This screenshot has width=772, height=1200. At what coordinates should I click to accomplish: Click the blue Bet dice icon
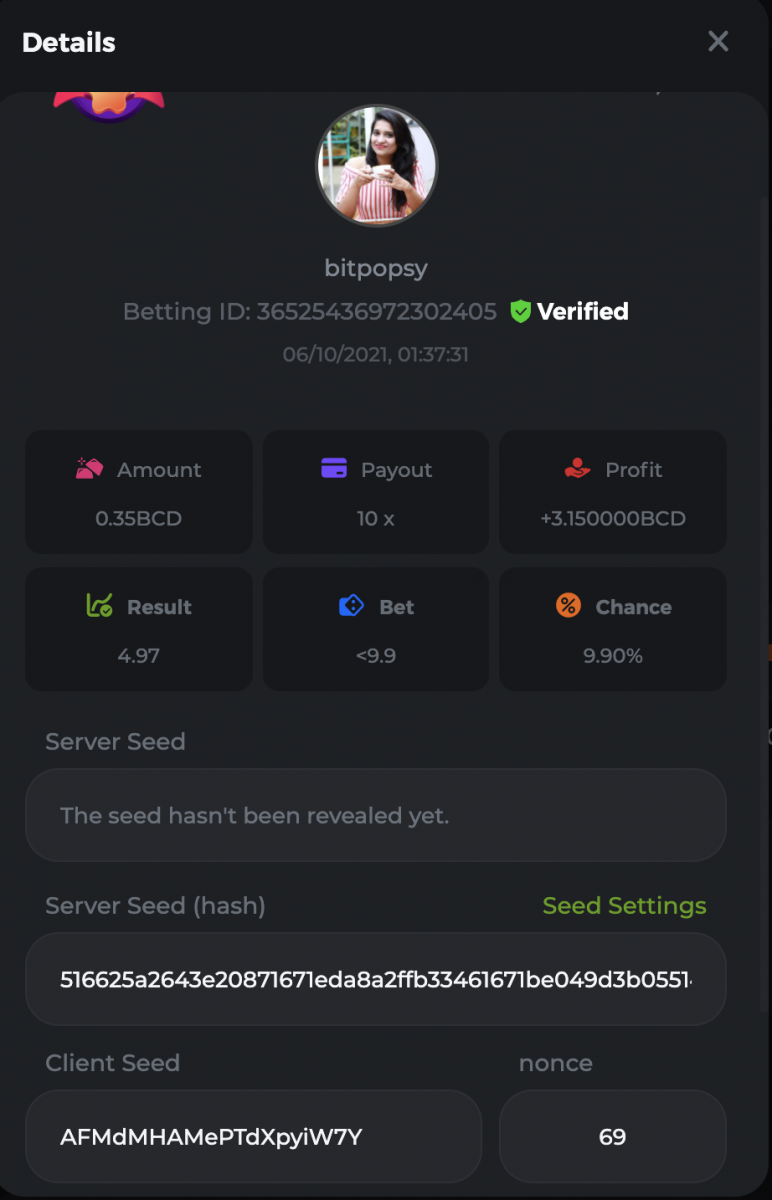point(351,605)
